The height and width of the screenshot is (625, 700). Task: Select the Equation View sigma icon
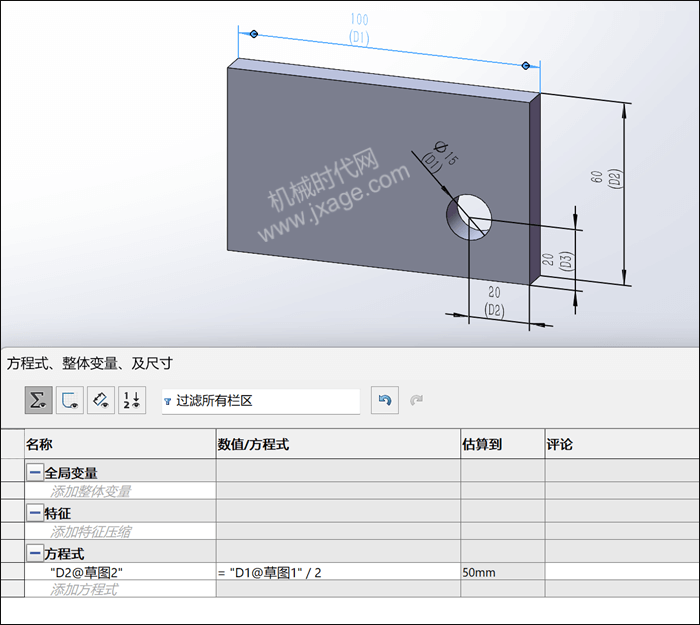(38, 400)
